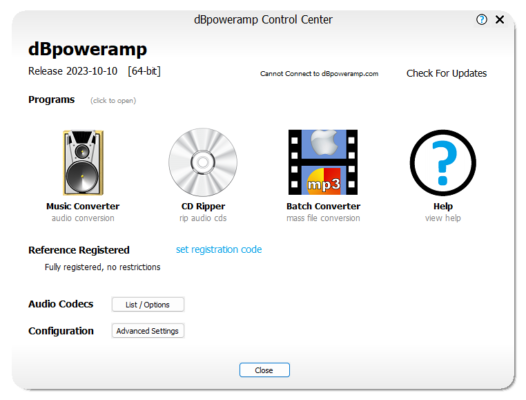Click the large Help question mark icon
The image size is (526, 400).
(443, 163)
